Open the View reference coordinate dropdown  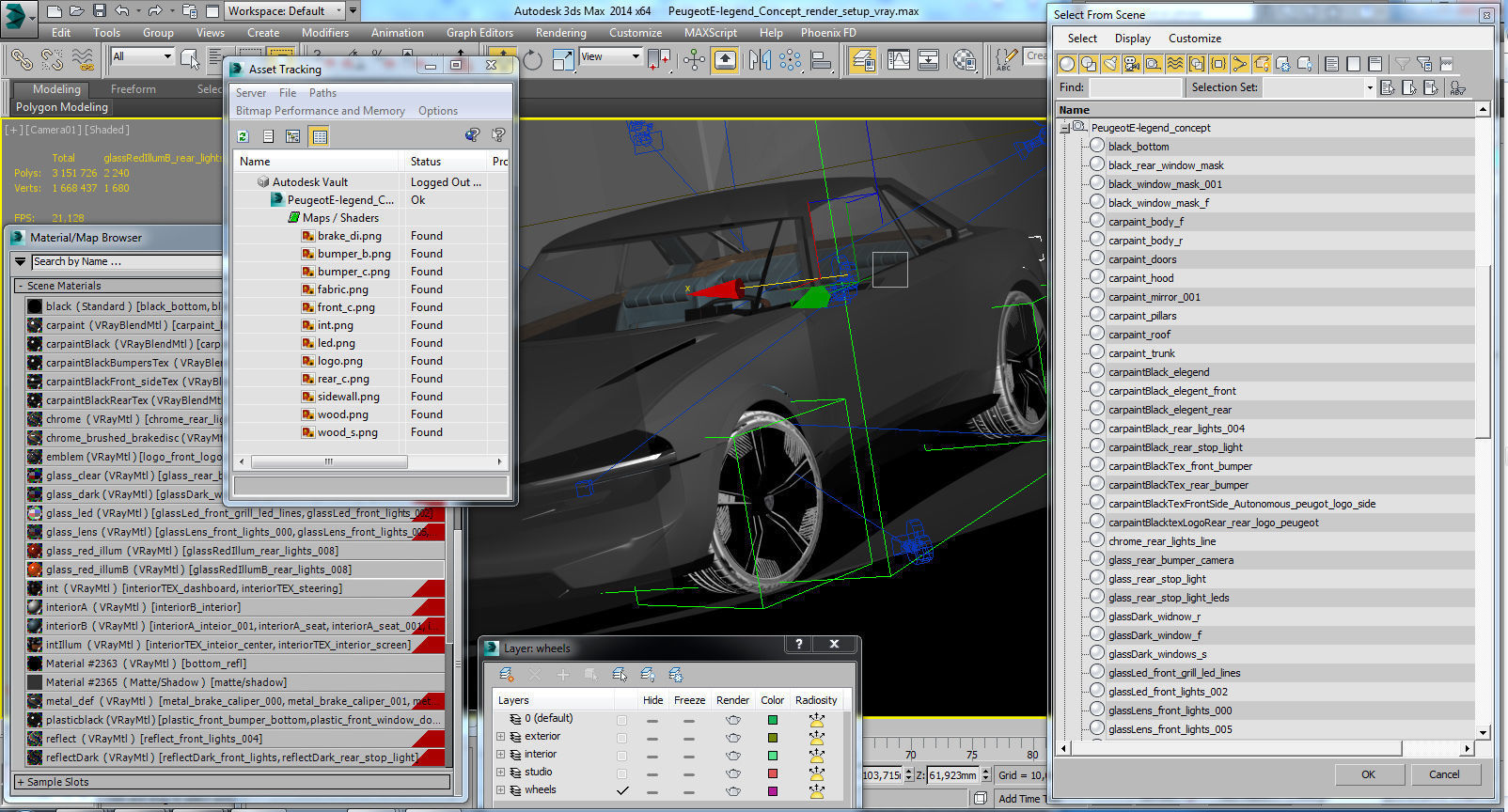click(x=610, y=56)
